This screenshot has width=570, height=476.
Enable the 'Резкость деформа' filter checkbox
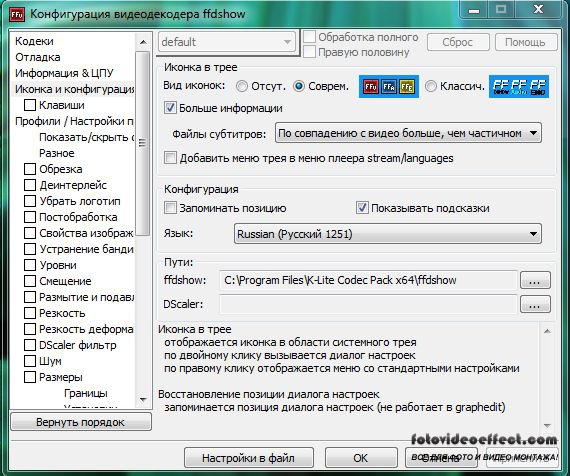coord(30,329)
